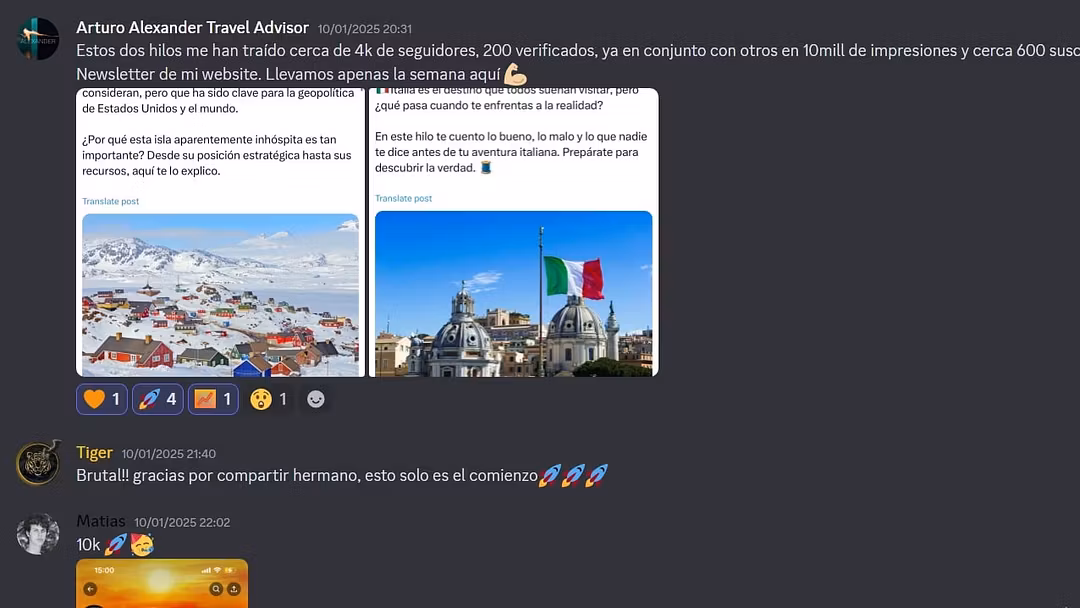
Task: Click Translate post in the Greenland screenshot
Action: tap(110, 201)
